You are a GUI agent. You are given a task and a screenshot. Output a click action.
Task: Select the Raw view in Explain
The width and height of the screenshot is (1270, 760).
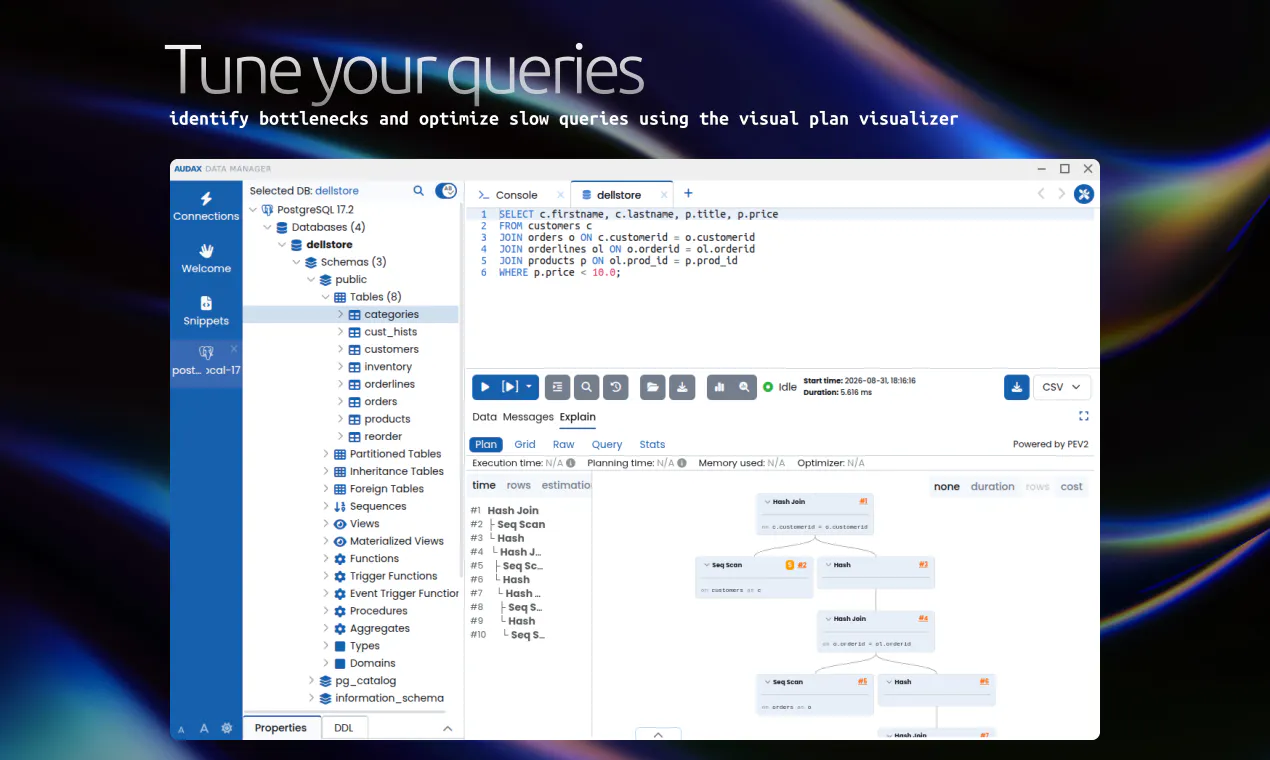tap(564, 445)
